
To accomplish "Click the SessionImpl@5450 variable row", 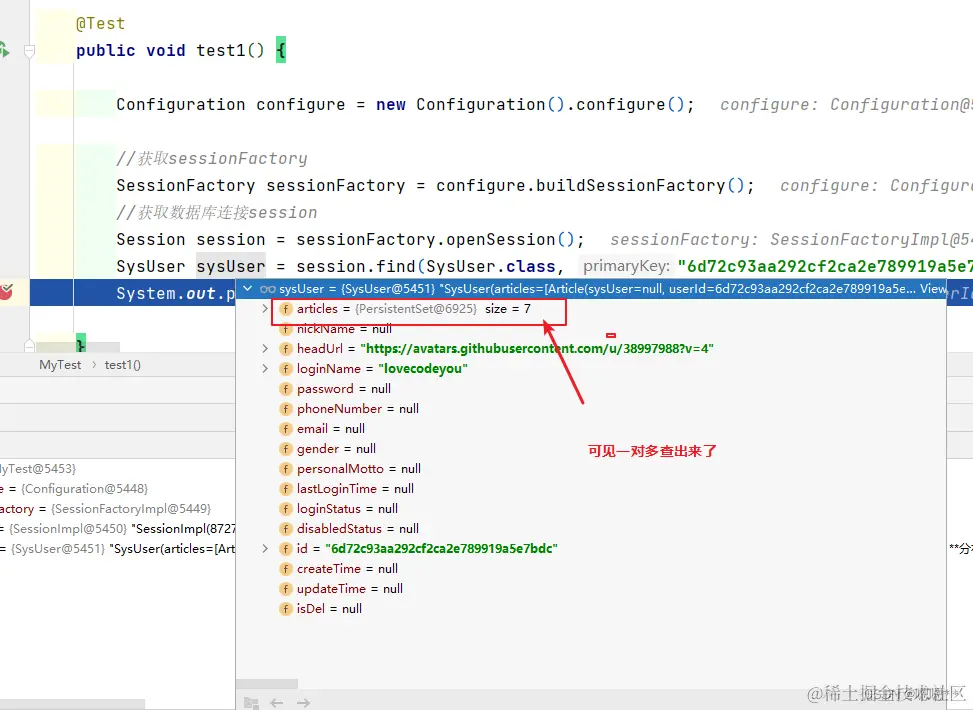I will coord(118,529).
